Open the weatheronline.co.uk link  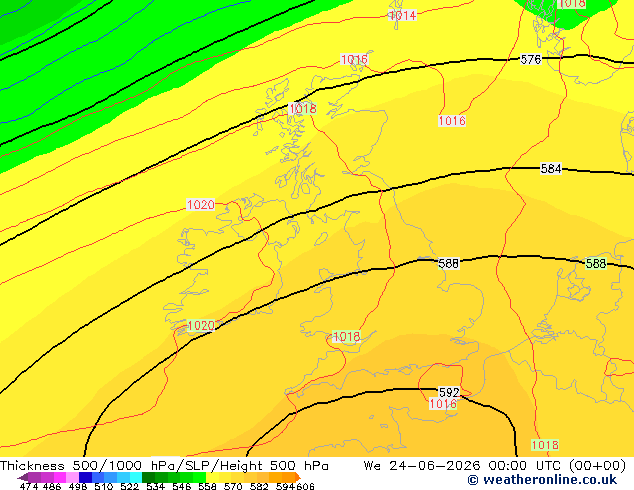[x=549, y=480]
